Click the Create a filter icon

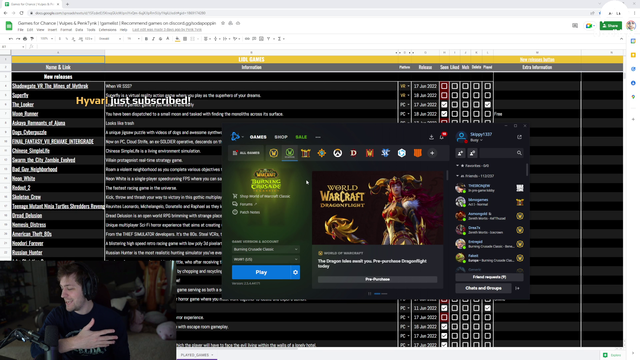[269, 39]
